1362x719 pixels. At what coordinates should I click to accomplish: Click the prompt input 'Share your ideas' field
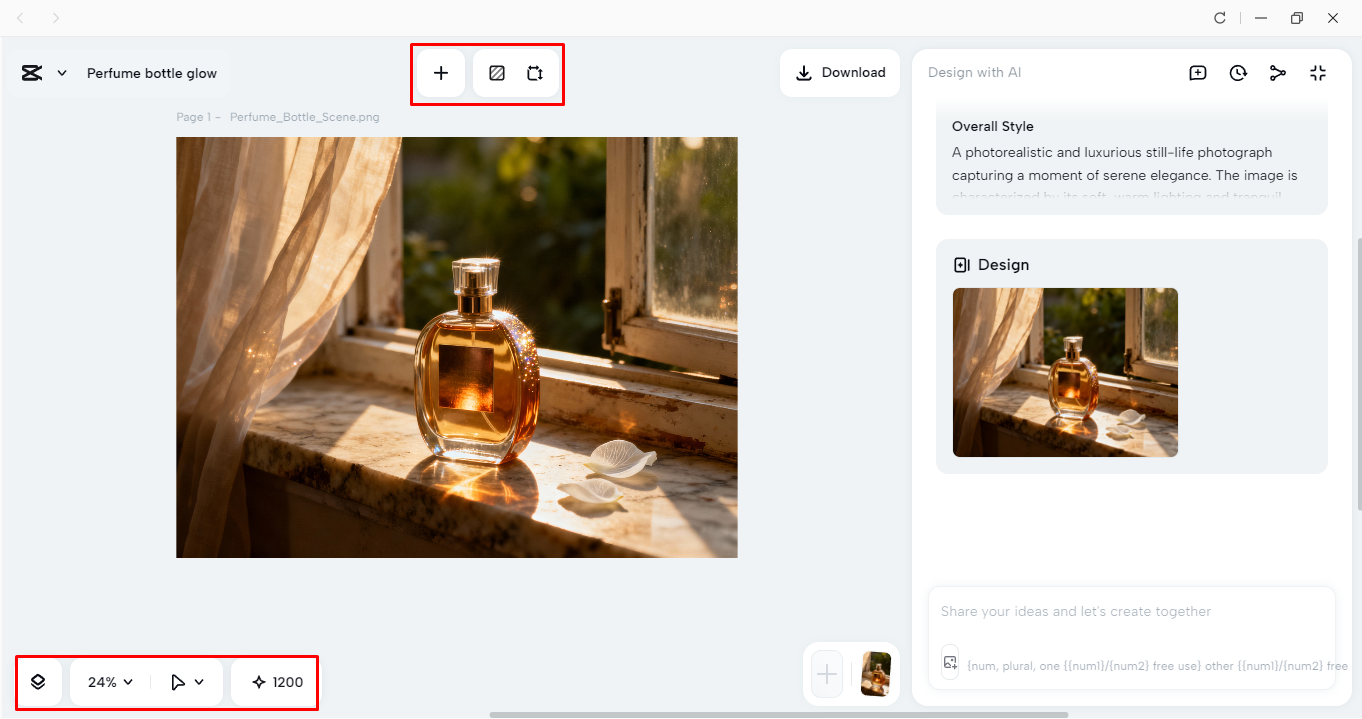pos(1132,611)
